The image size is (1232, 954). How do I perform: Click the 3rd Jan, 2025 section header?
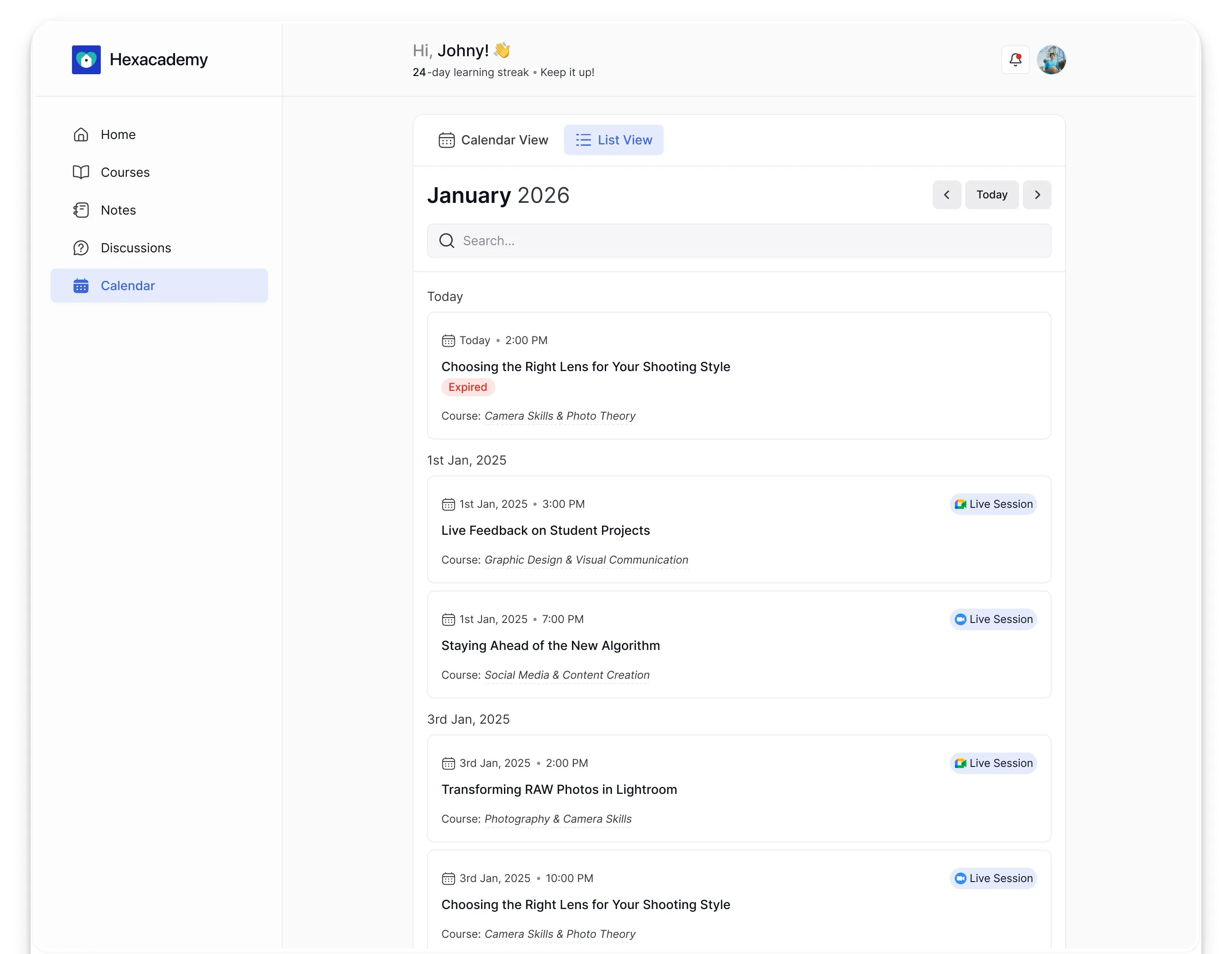click(x=468, y=720)
